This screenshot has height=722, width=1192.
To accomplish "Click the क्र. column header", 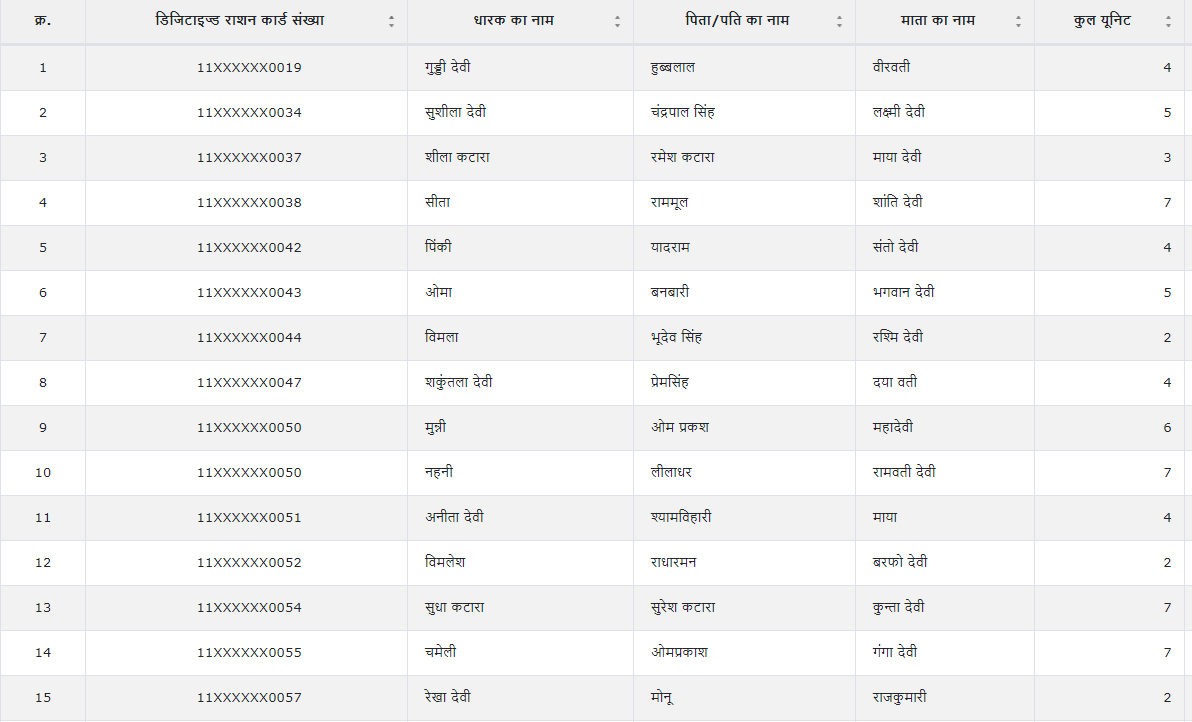I will [42, 21].
